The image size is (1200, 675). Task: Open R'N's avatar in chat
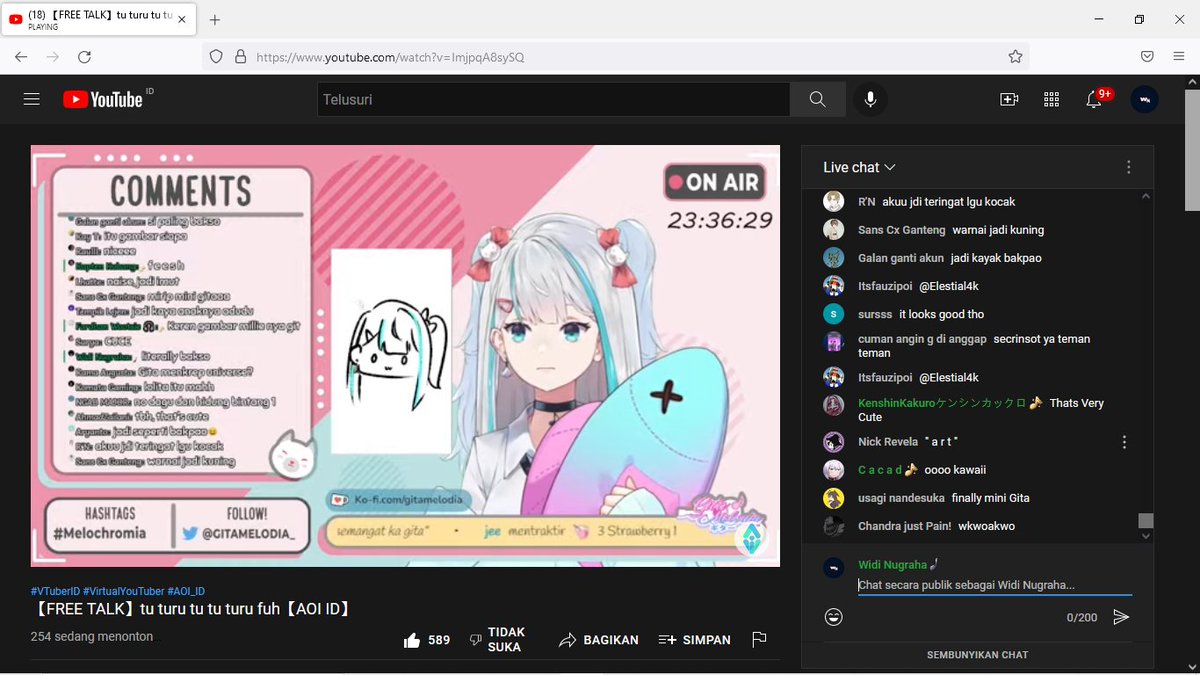pos(833,201)
